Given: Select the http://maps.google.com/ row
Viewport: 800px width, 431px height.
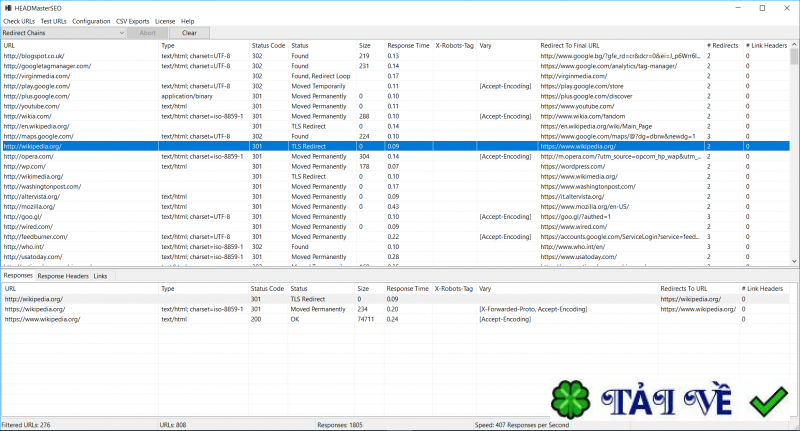Looking at the screenshot, I should click(395, 136).
